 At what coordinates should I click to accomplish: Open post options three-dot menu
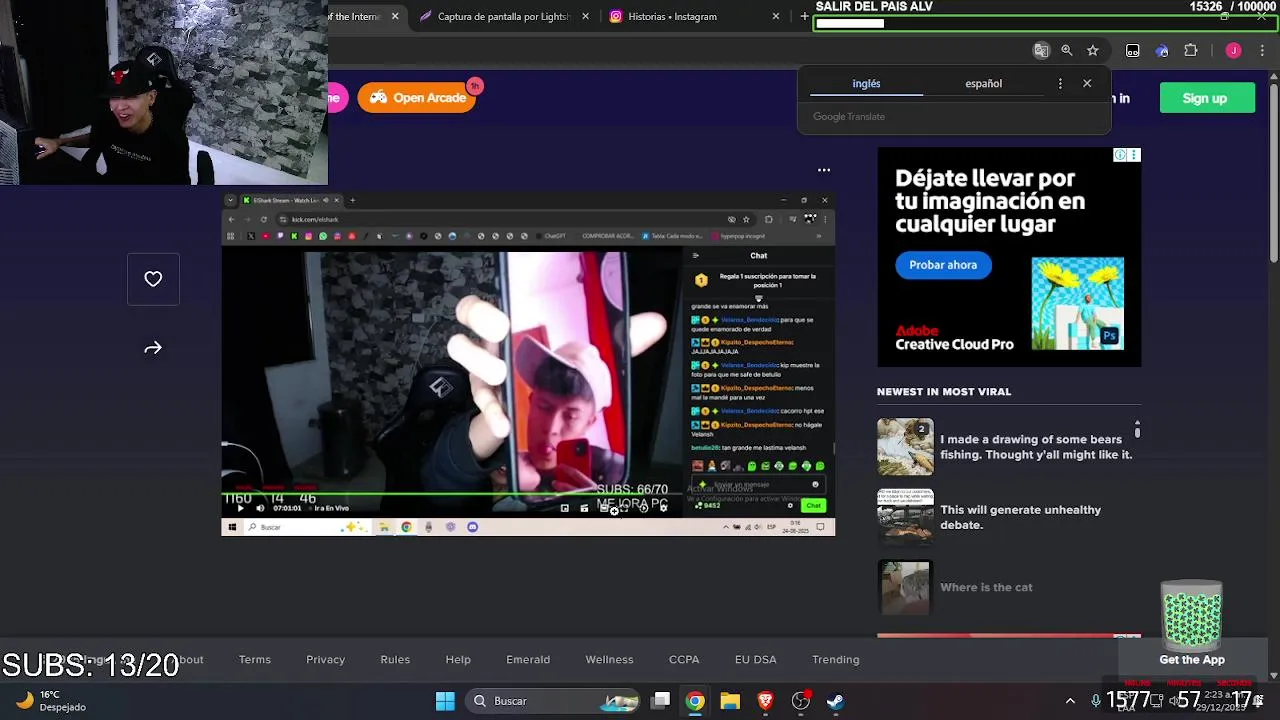pos(824,170)
